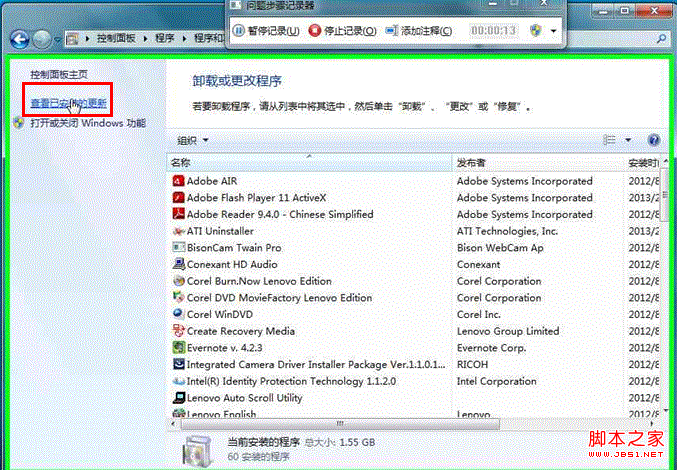Select the Conexant HD Audio entry
677x470 pixels.
pyautogui.click(x=232, y=265)
